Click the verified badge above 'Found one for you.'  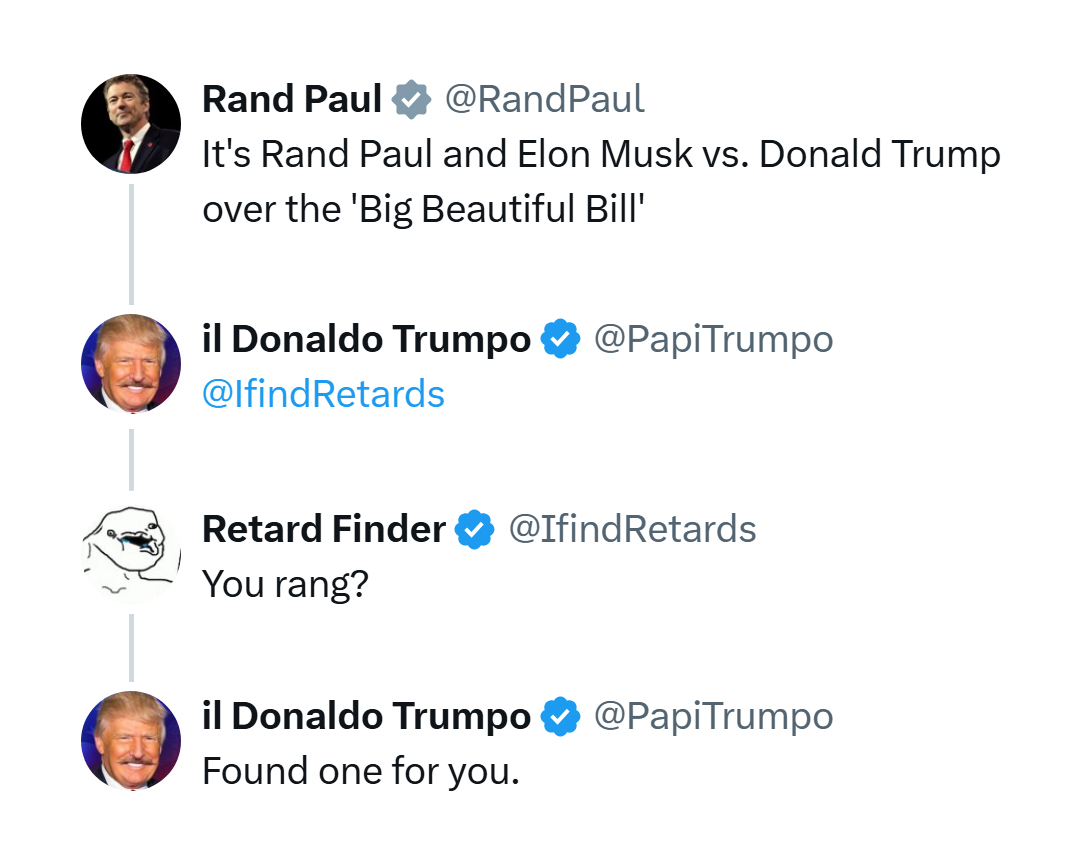pos(561,716)
